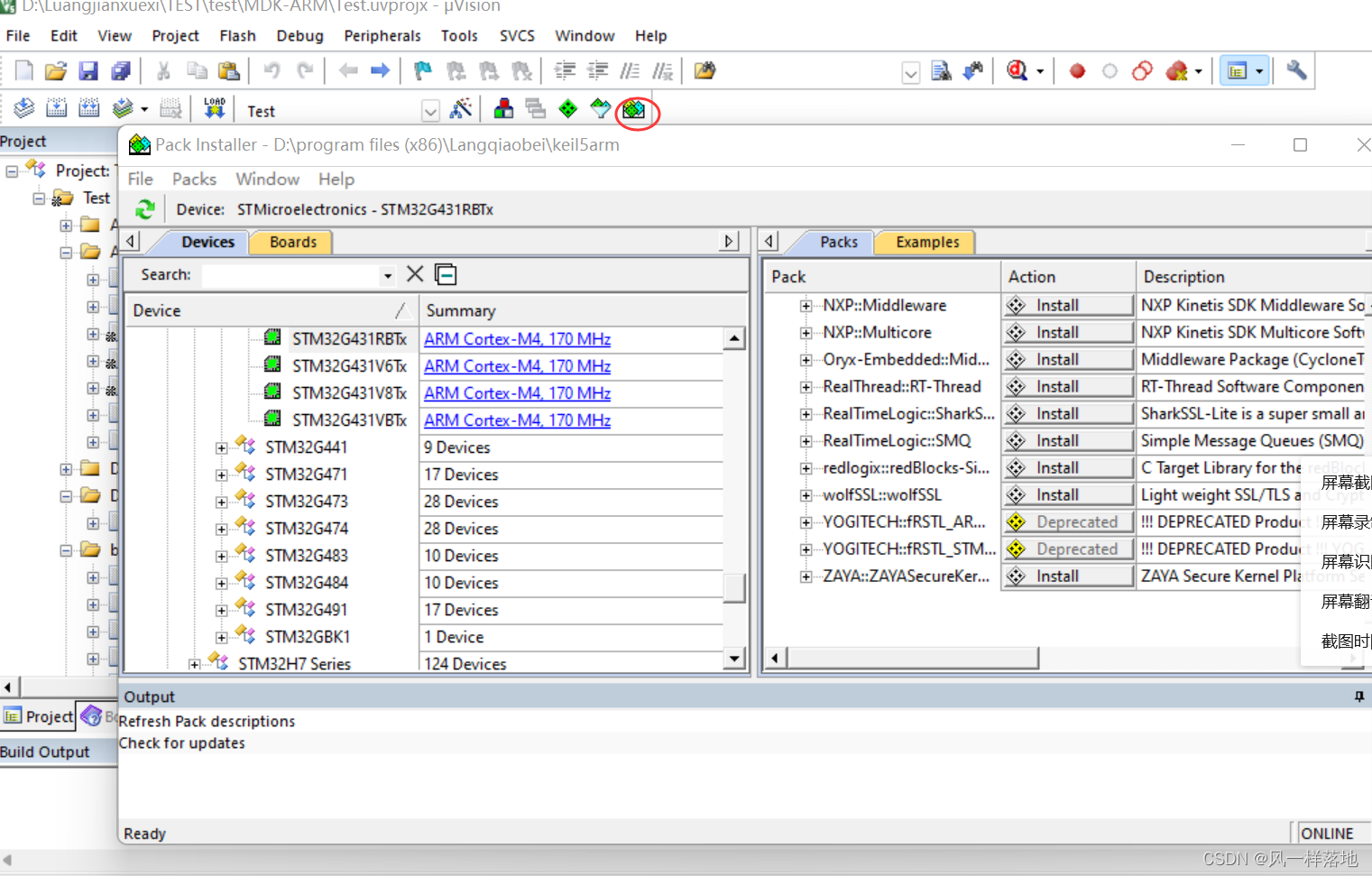Click the device list vertical scrollbar thumb
The height and width of the screenshot is (876, 1372).
(734, 588)
